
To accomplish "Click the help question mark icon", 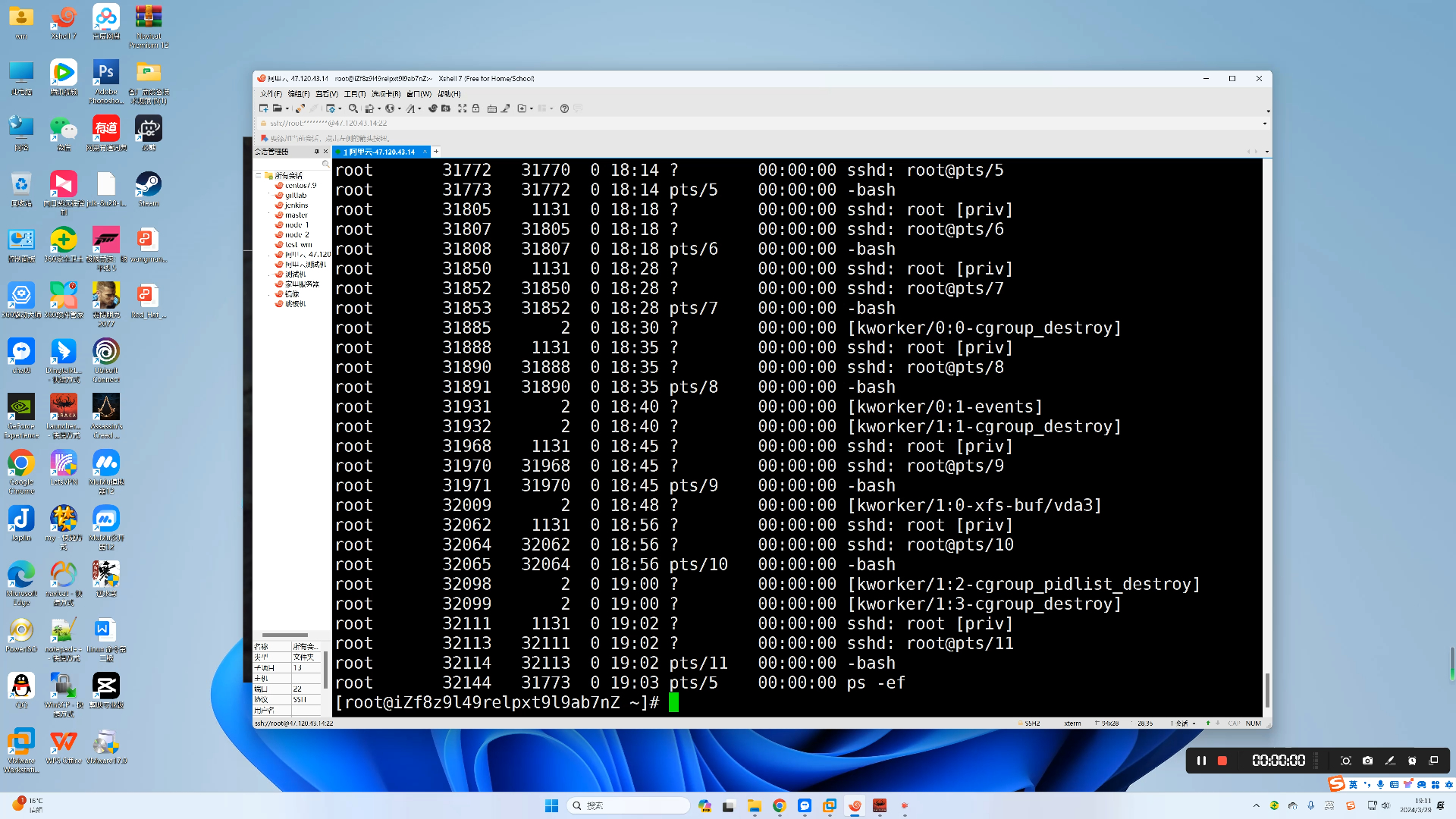I will click(x=564, y=108).
